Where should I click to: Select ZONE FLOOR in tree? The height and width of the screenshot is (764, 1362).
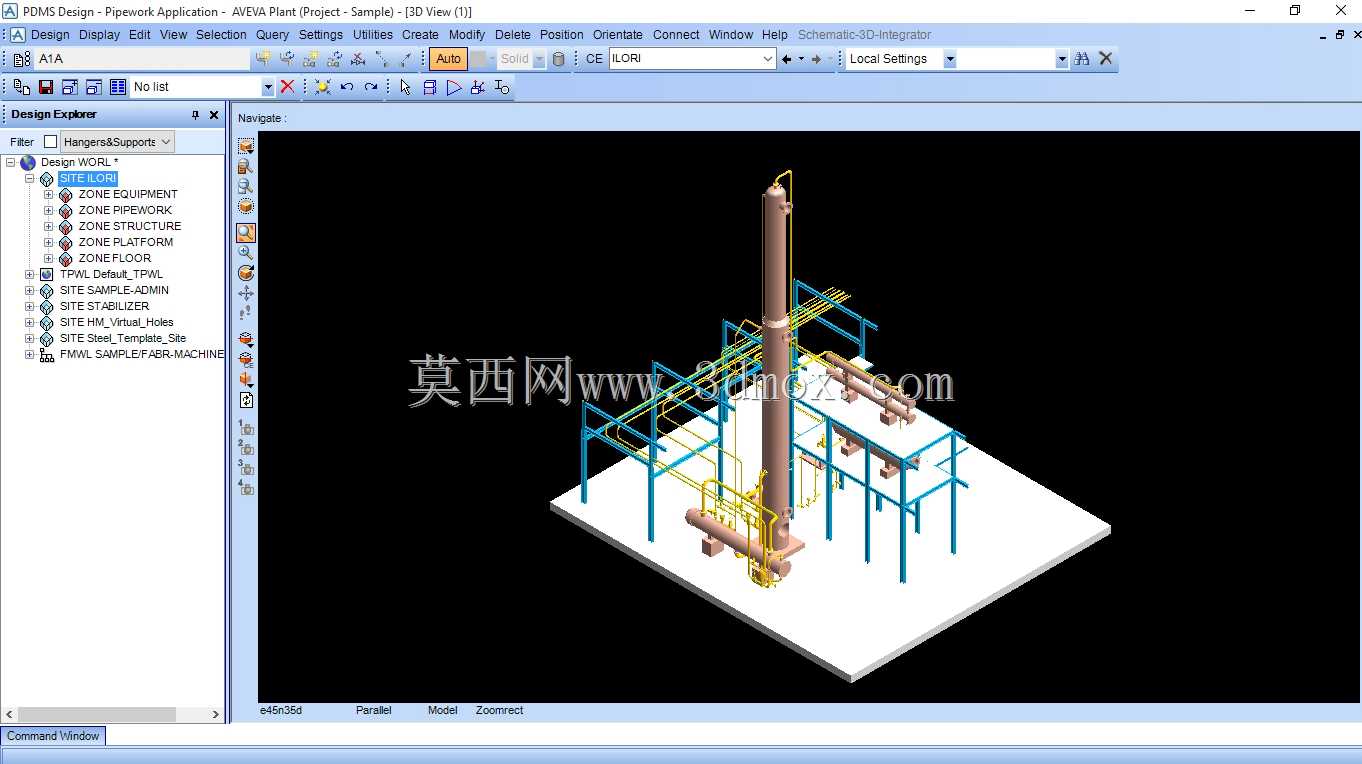point(115,258)
